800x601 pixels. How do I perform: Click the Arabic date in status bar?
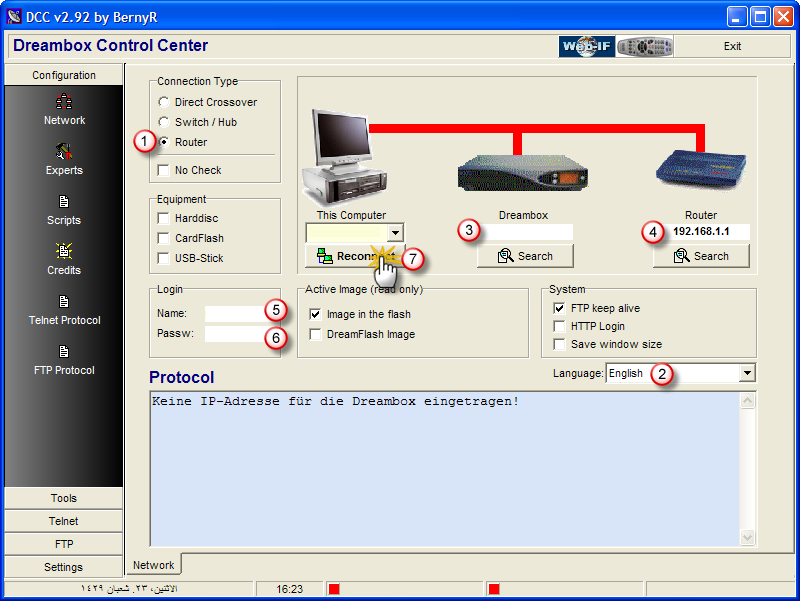click(x=129, y=589)
